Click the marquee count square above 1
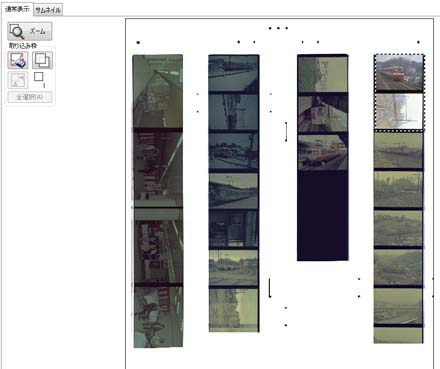The width and height of the screenshot is (440, 369). [x=39, y=77]
